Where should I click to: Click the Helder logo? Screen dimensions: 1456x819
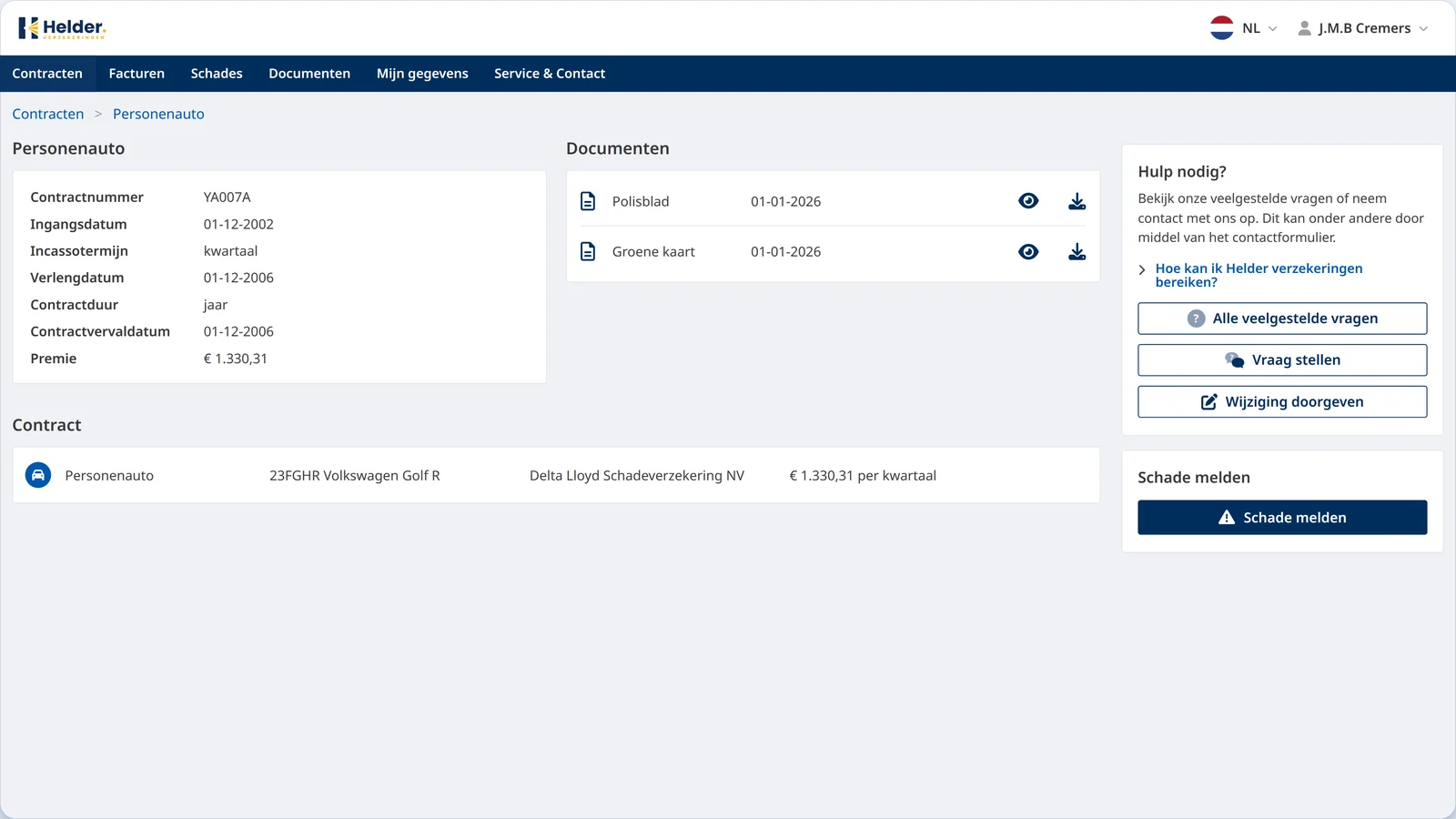[x=62, y=28]
